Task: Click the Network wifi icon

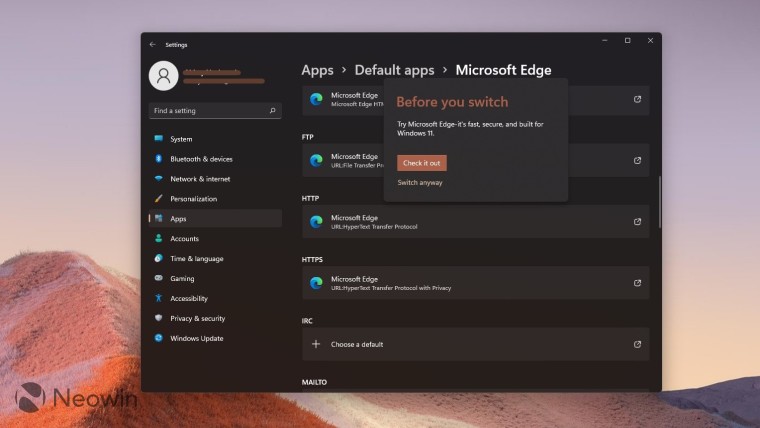Action: (158, 178)
